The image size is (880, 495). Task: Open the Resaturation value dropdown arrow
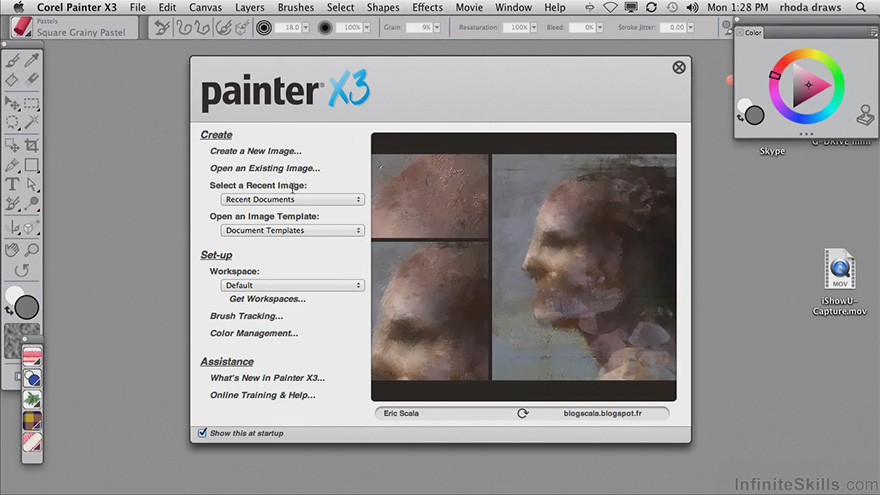(x=533, y=27)
